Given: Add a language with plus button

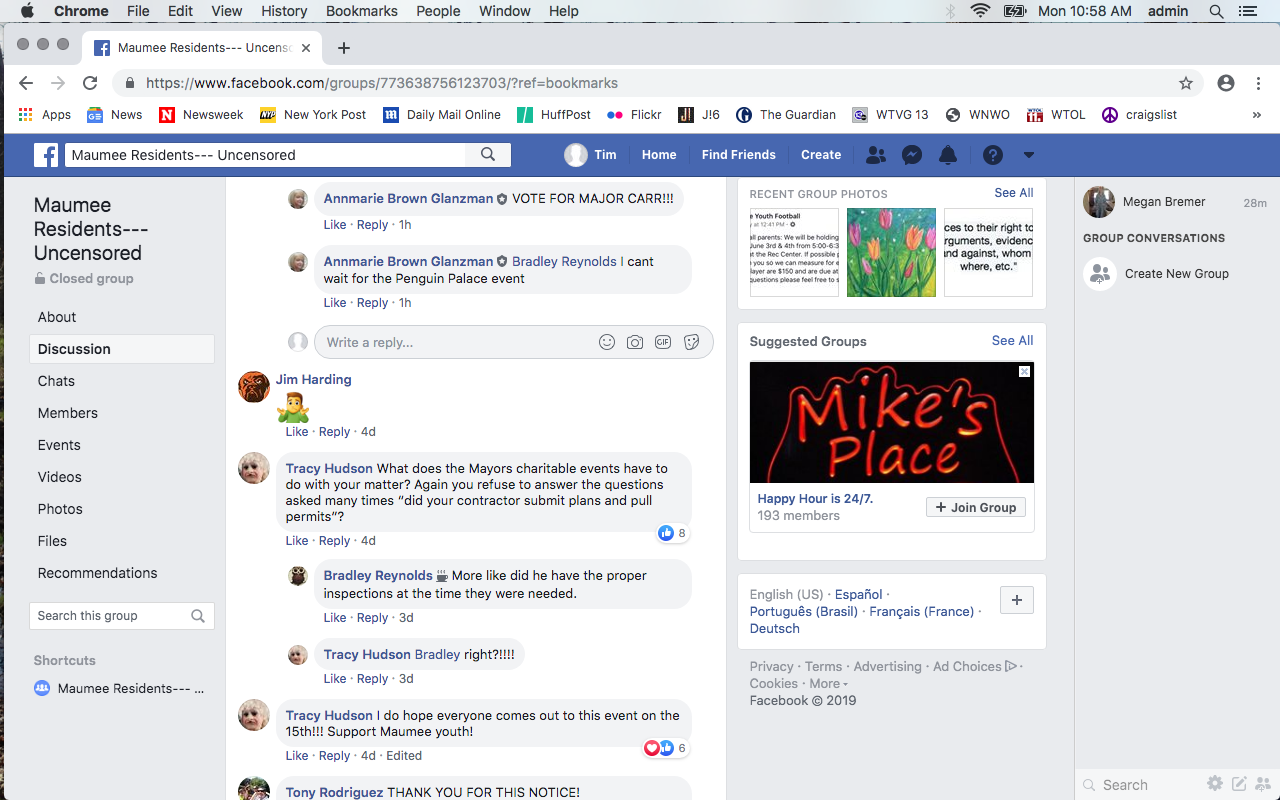Looking at the screenshot, I should coord(1017,600).
